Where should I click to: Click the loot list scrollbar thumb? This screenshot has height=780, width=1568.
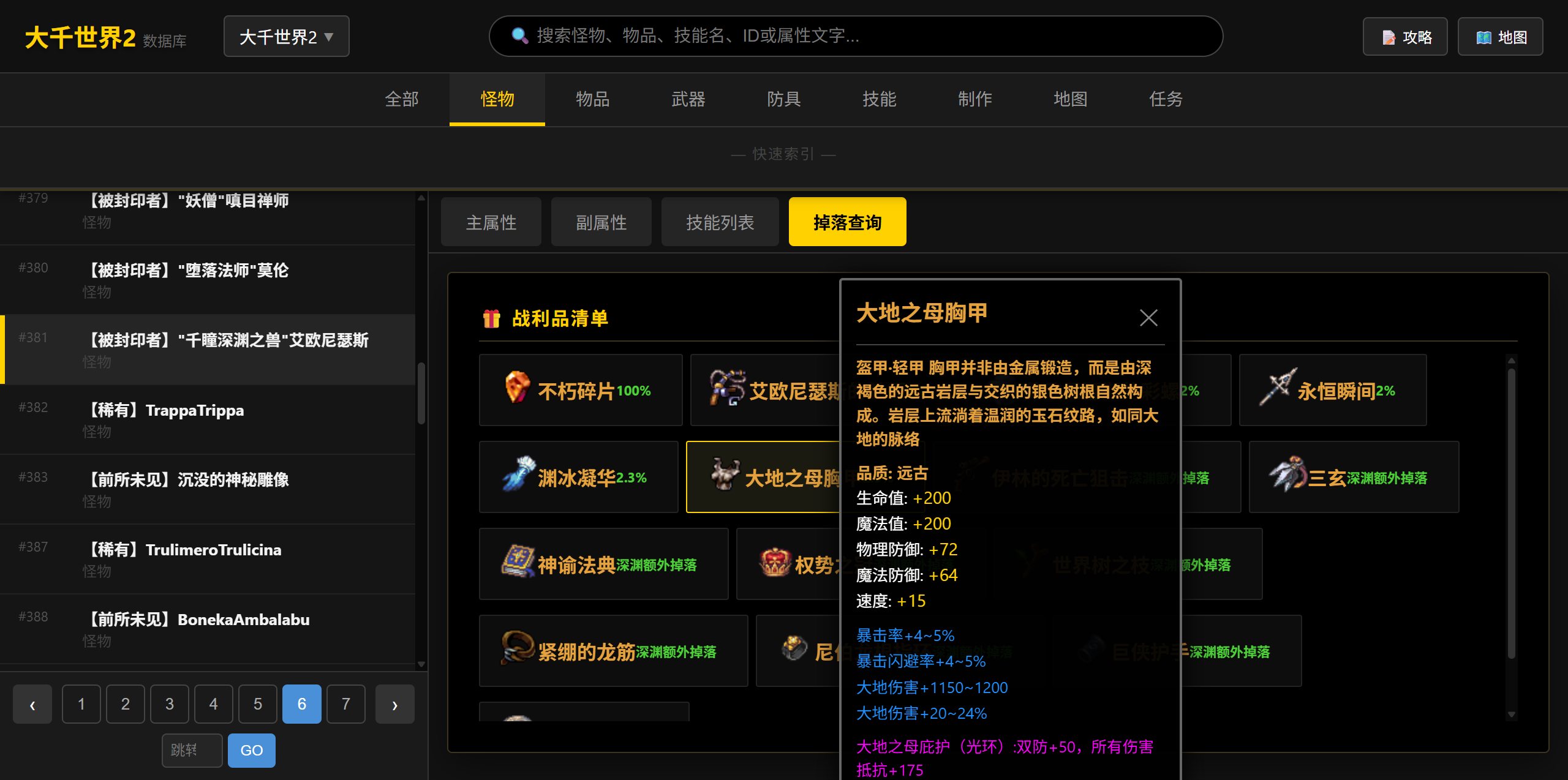[x=1511, y=513]
